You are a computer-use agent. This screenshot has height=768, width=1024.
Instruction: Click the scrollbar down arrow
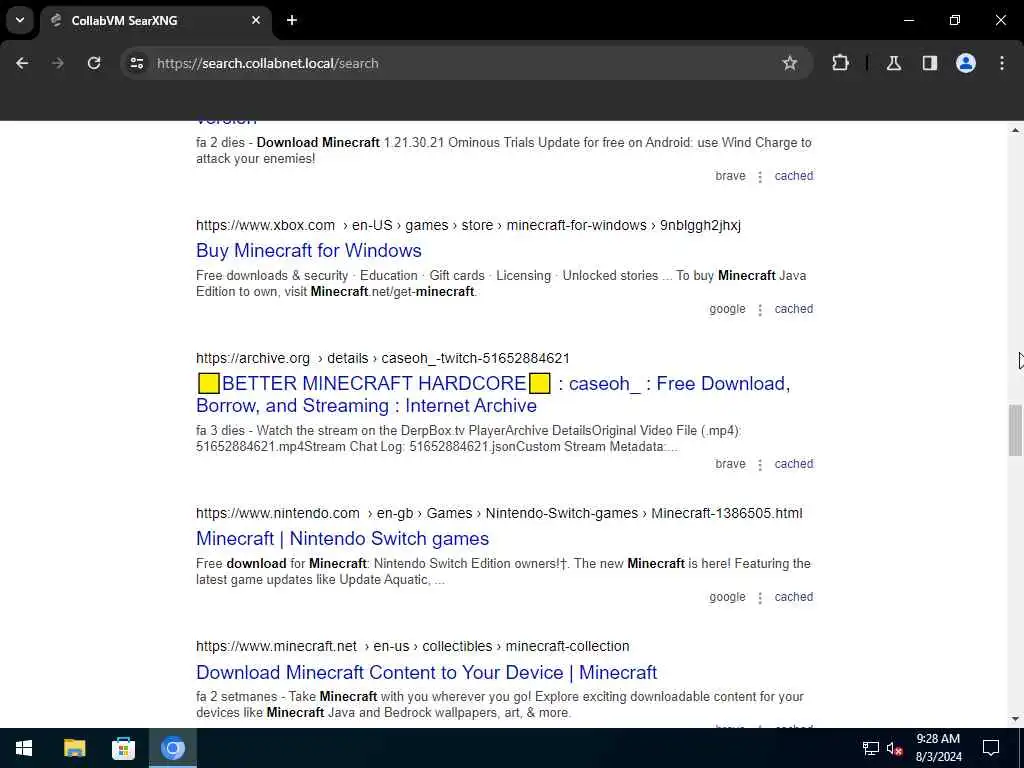1015,720
